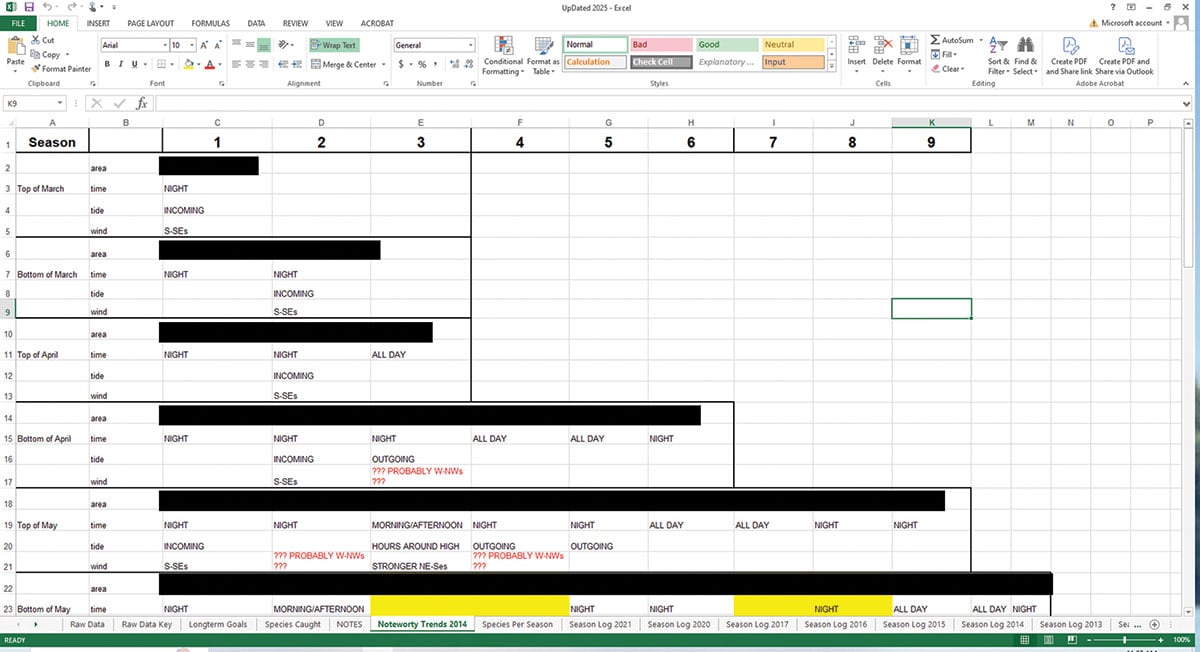Open the Name Box dropdown arrow
The image size is (1200, 652).
click(61, 103)
